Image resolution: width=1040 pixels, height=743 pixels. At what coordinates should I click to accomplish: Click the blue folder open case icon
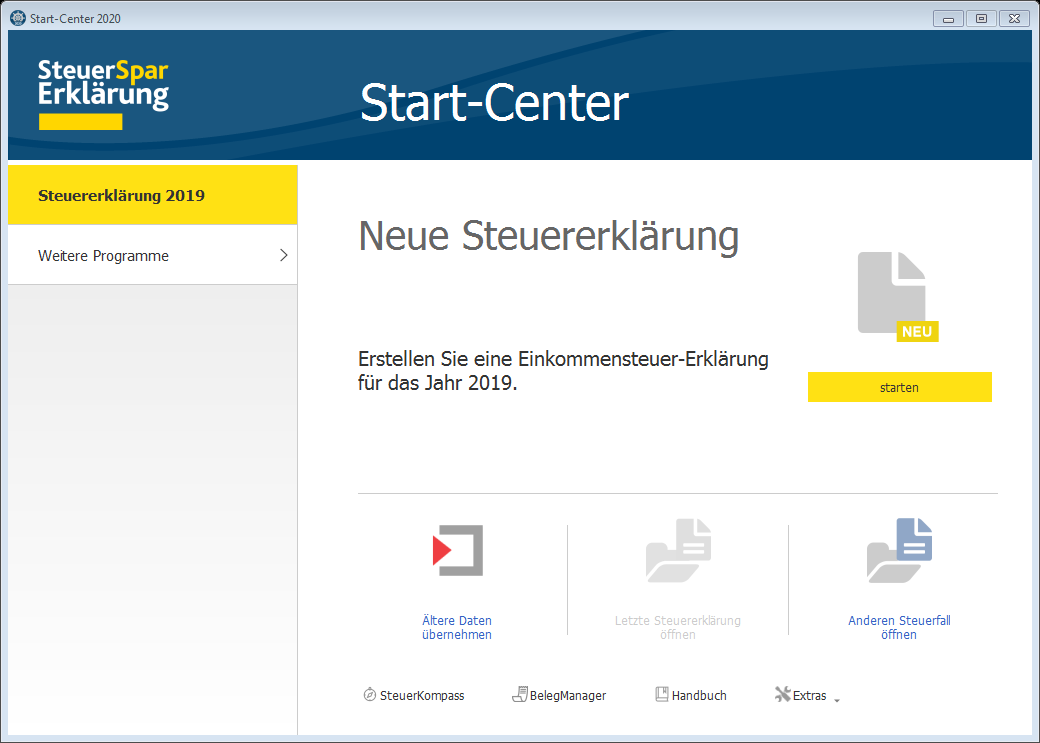point(899,551)
